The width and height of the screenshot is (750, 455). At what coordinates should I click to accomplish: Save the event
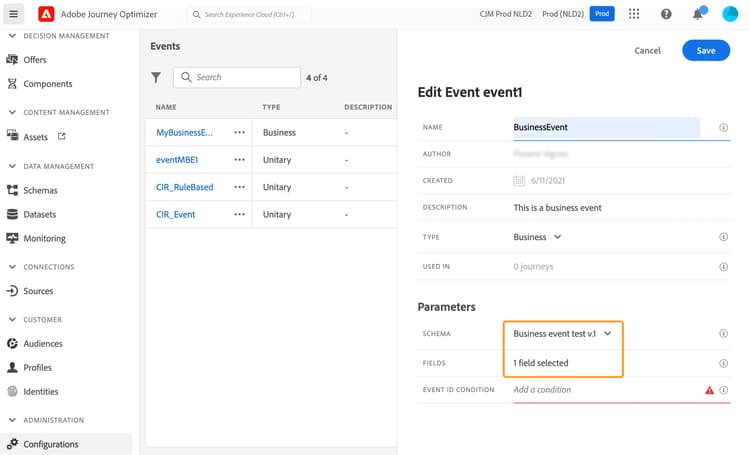[x=706, y=51]
